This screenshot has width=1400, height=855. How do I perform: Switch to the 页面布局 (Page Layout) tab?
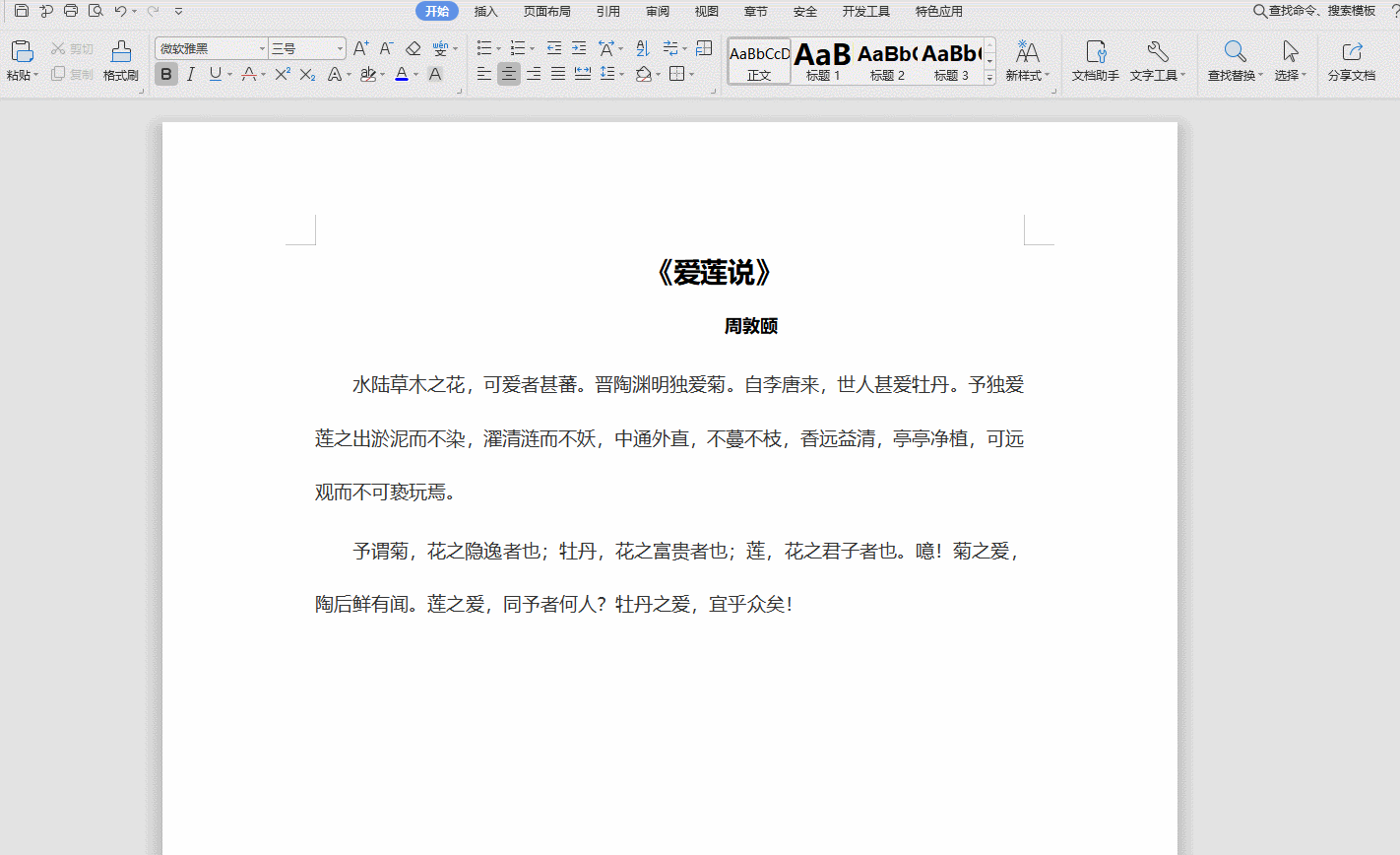coord(547,12)
